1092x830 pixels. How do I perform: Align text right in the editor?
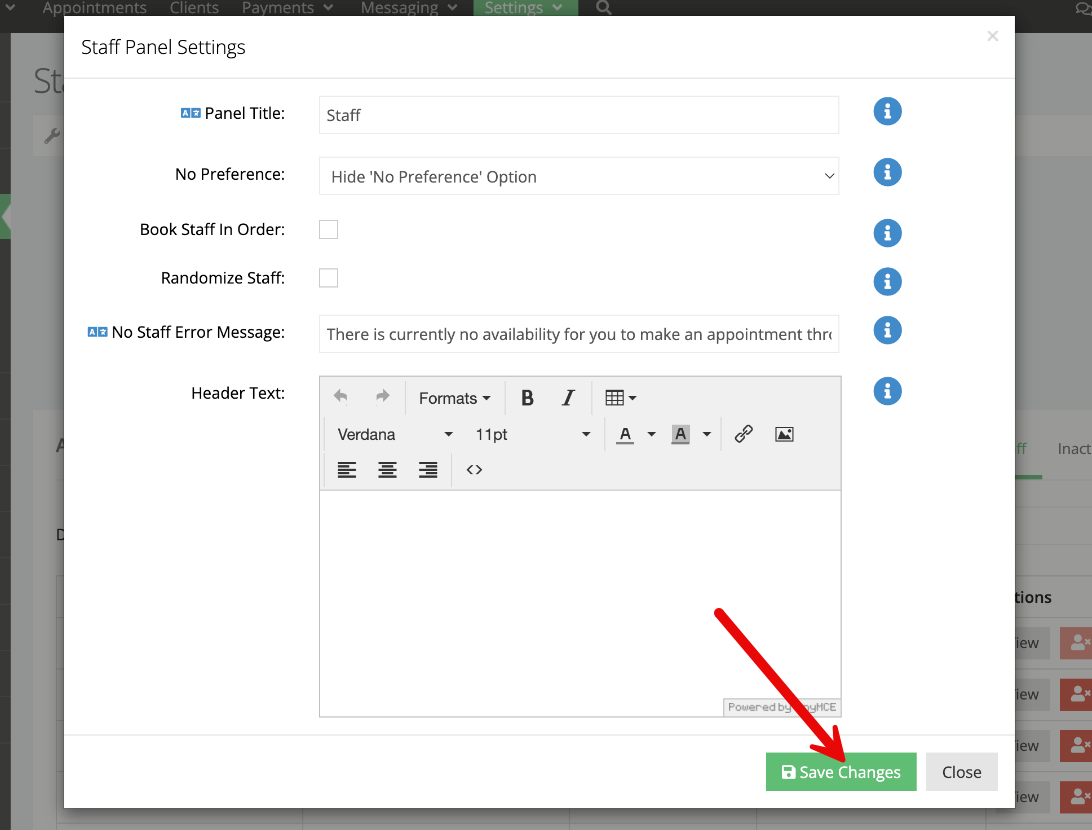tap(428, 470)
